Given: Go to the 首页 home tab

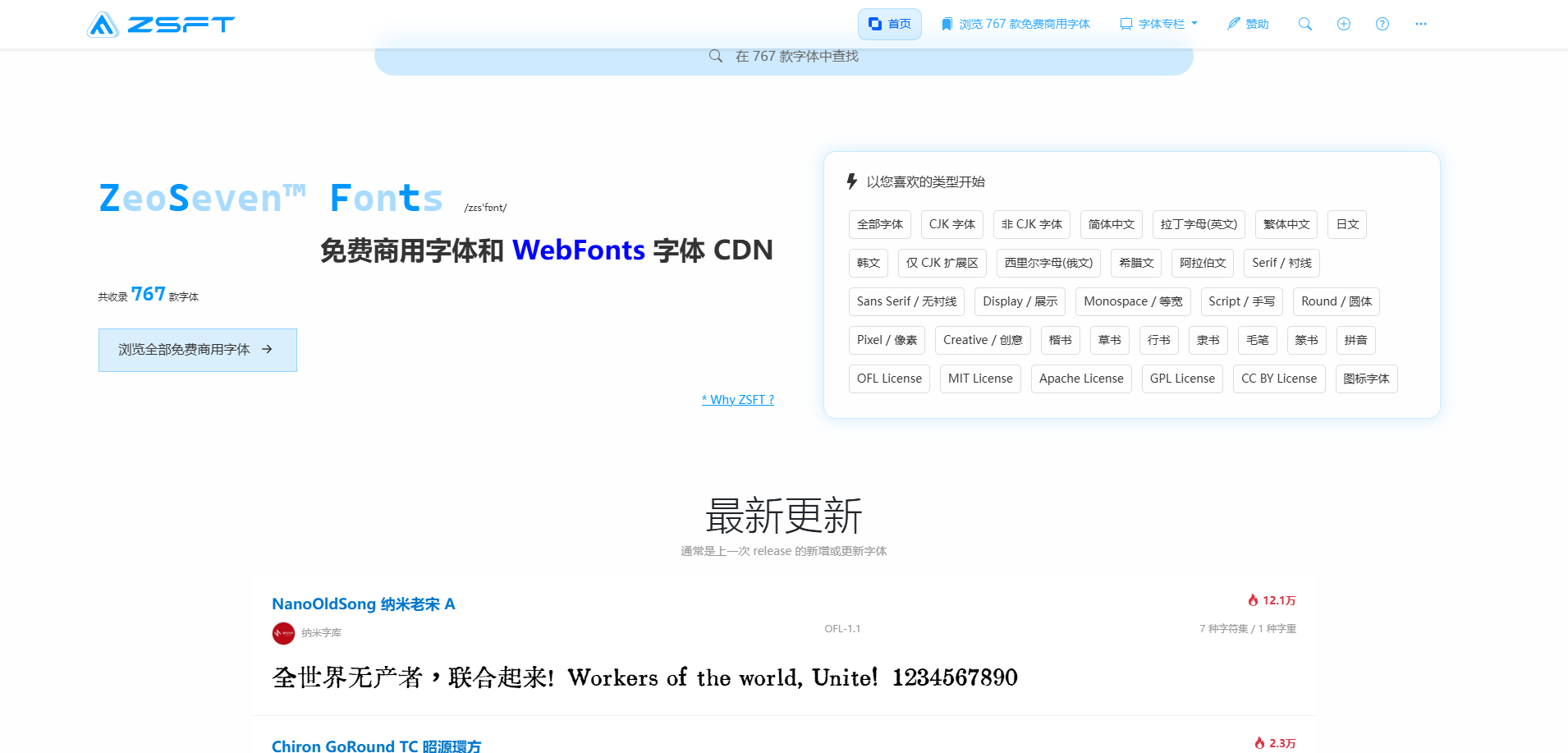Looking at the screenshot, I should click(890, 24).
